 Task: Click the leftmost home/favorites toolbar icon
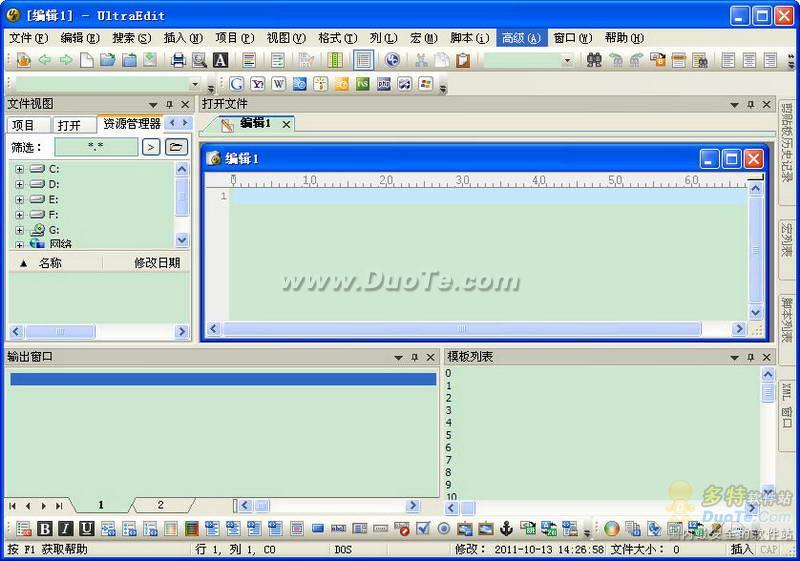(x=23, y=60)
